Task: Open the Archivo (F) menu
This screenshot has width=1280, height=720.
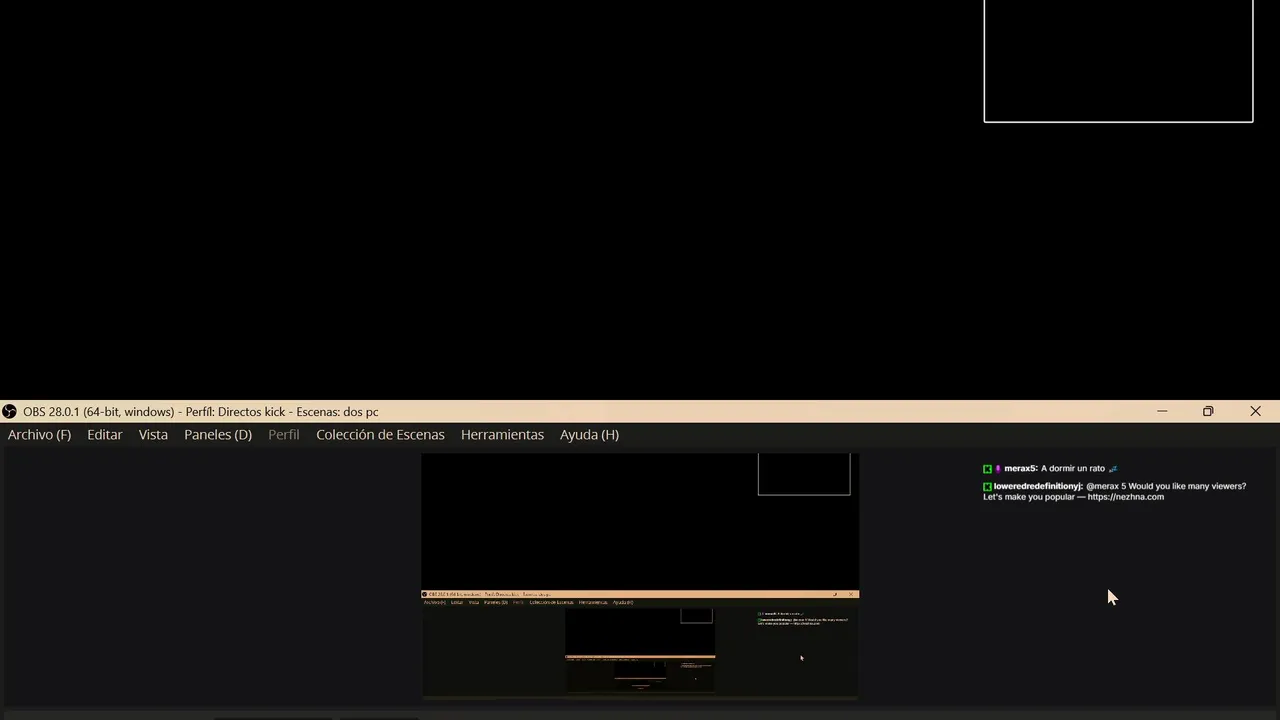Action: tap(39, 435)
